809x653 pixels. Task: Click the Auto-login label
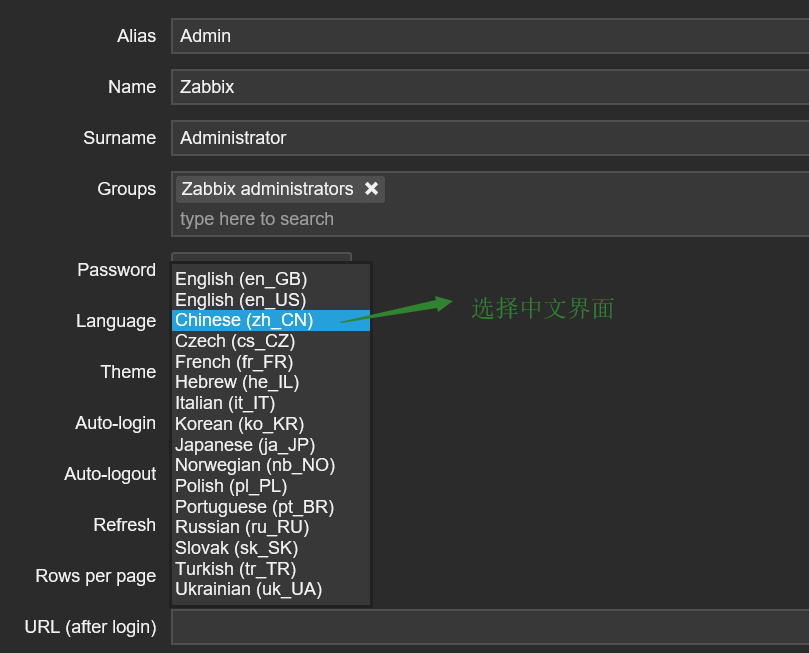(116, 423)
